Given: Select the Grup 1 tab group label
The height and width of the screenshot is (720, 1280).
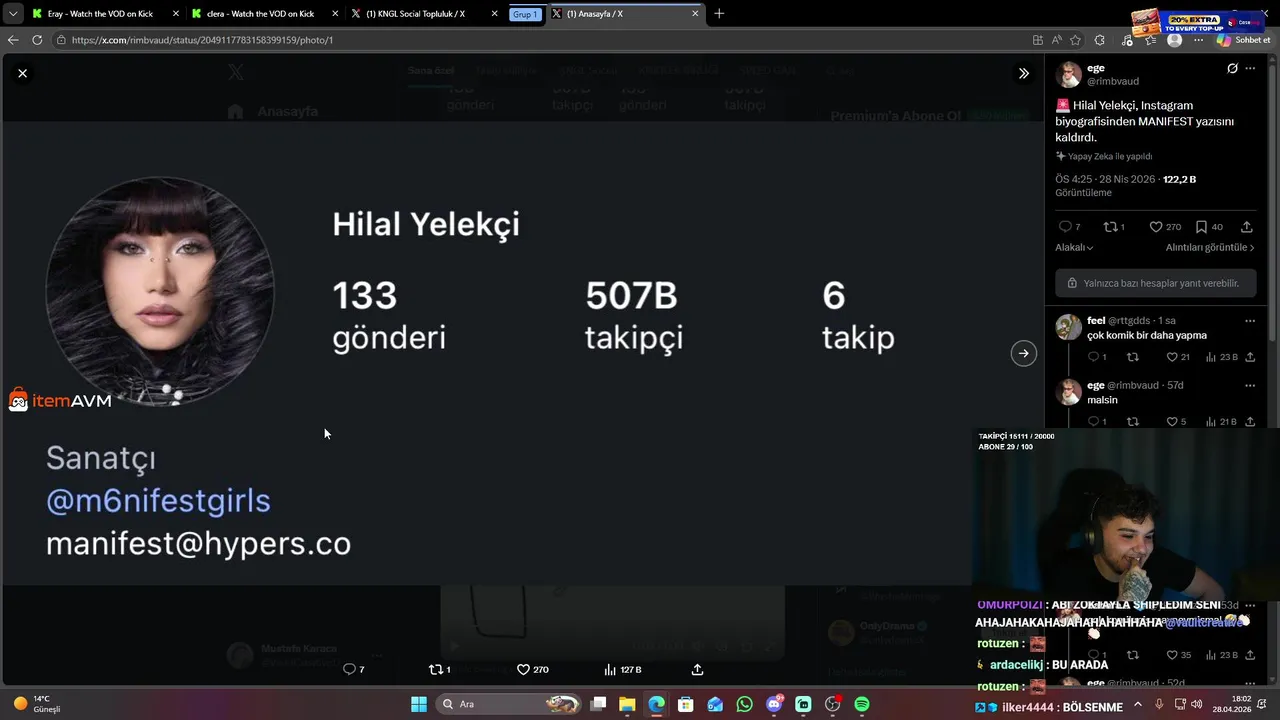Looking at the screenshot, I should click(525, 14).
